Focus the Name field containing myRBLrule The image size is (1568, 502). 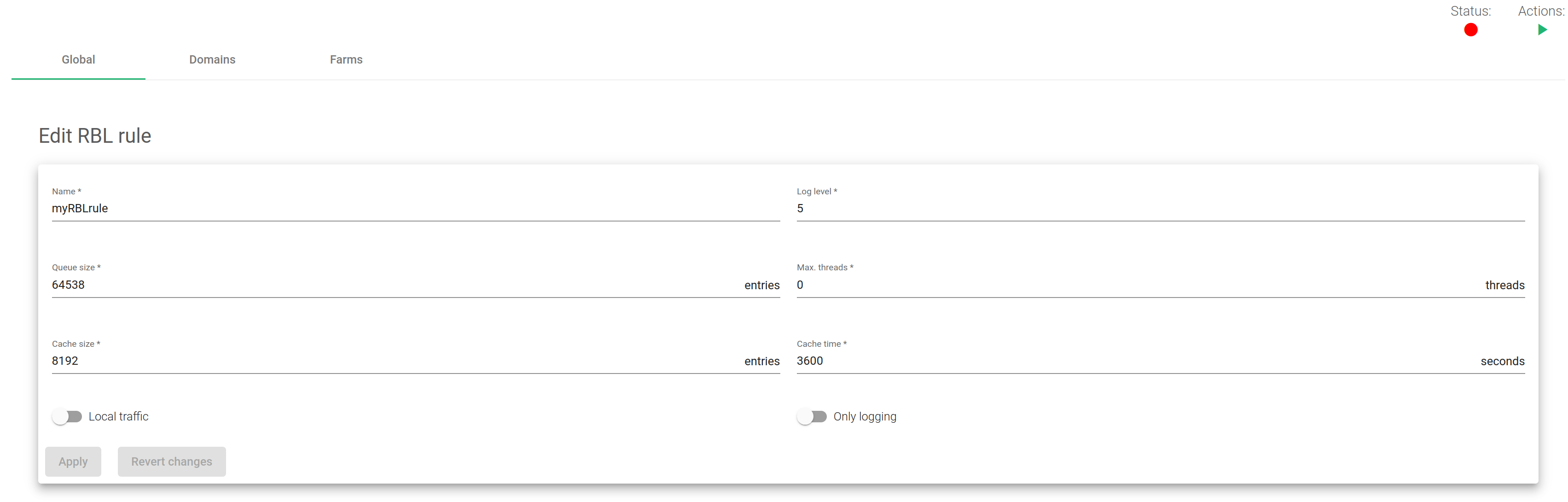(416, 208)
